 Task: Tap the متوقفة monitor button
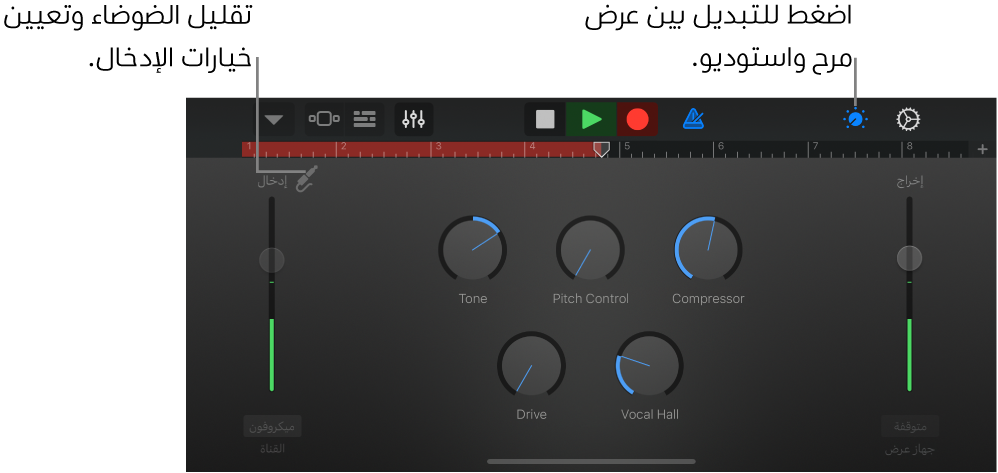coord(910,427)
